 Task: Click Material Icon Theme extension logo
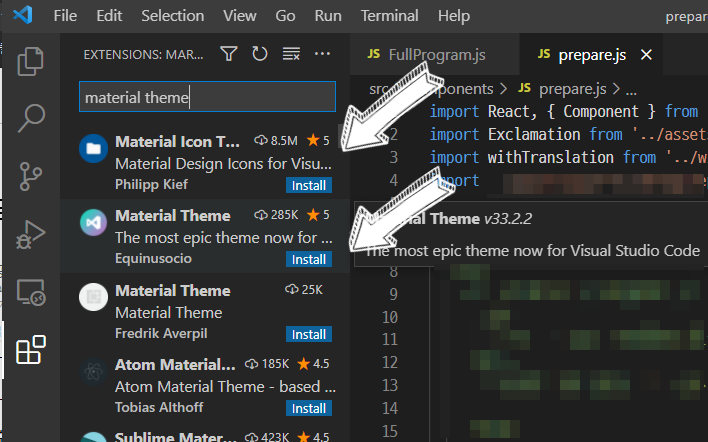[93, 148]
